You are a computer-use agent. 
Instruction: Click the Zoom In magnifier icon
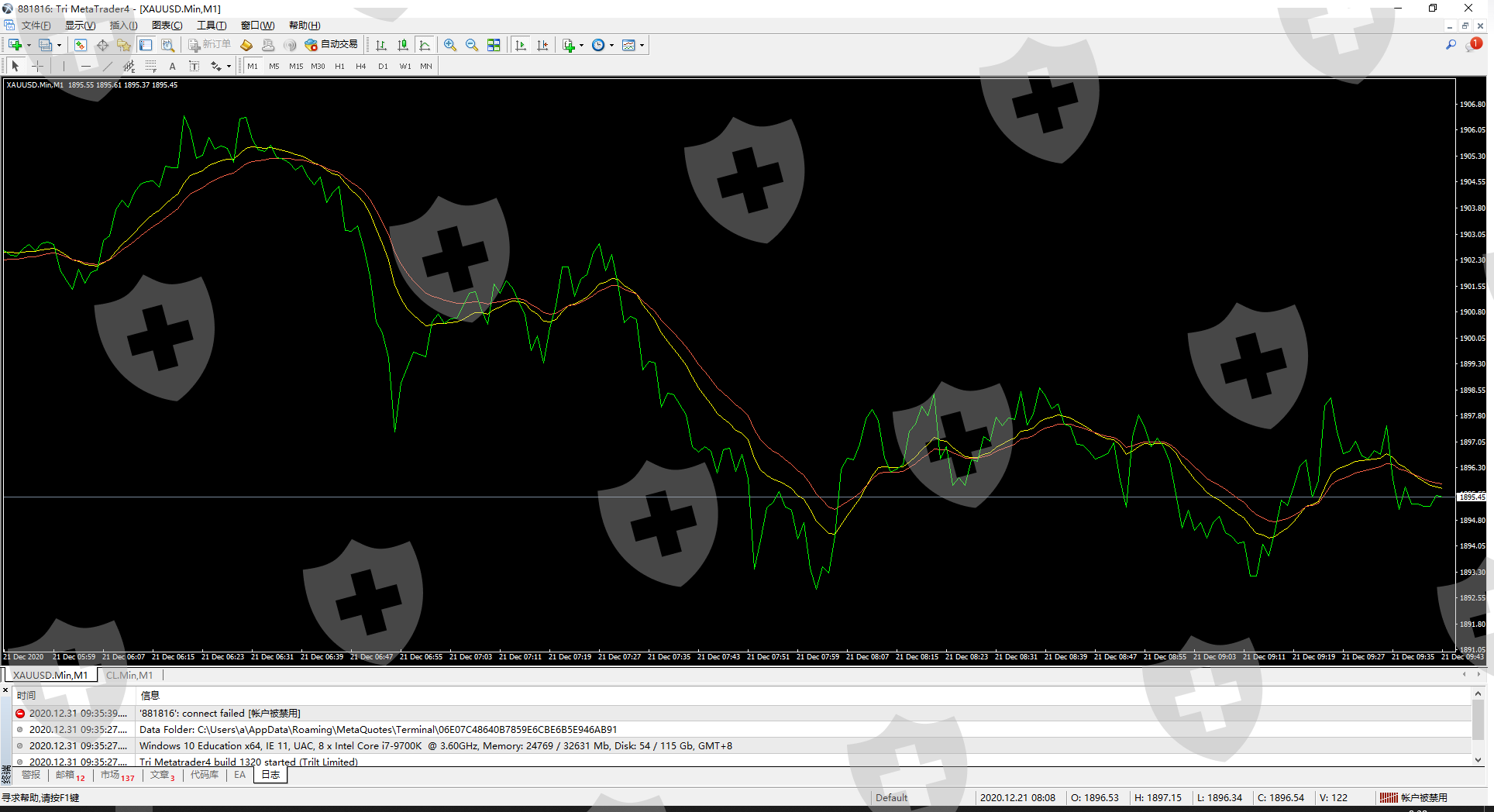point(450,45)
